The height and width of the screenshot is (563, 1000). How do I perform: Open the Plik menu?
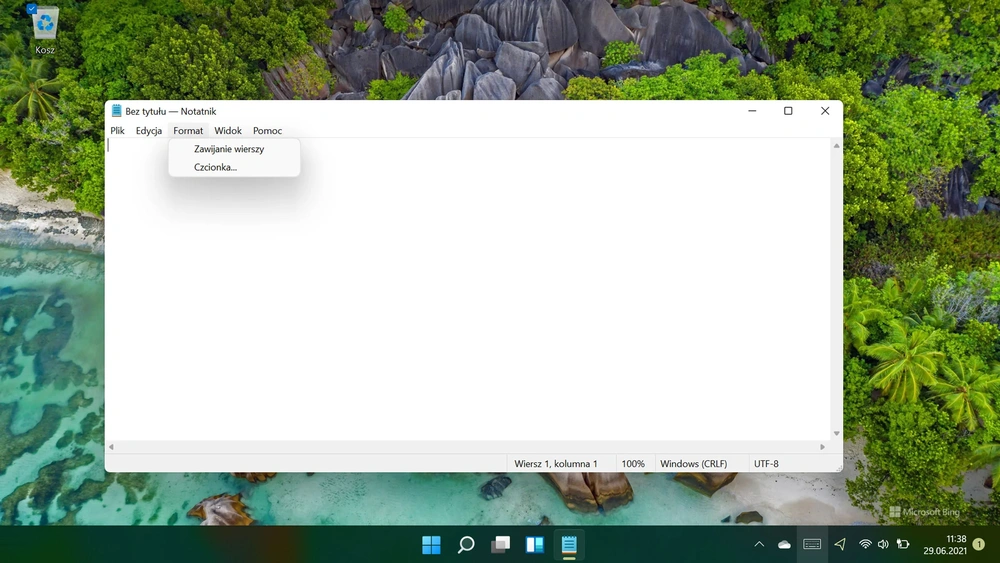click(117, 131)
